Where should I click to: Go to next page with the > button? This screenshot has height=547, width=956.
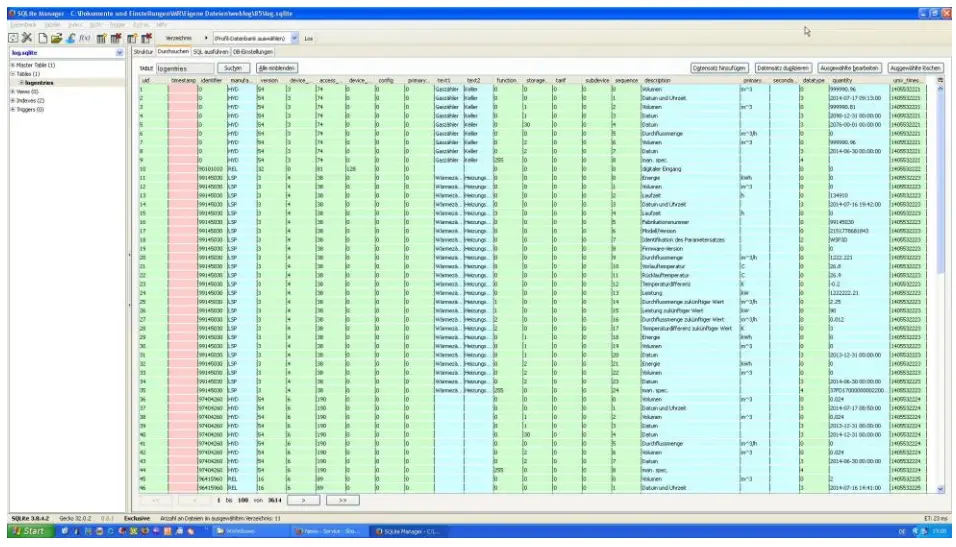coord(304,501)
